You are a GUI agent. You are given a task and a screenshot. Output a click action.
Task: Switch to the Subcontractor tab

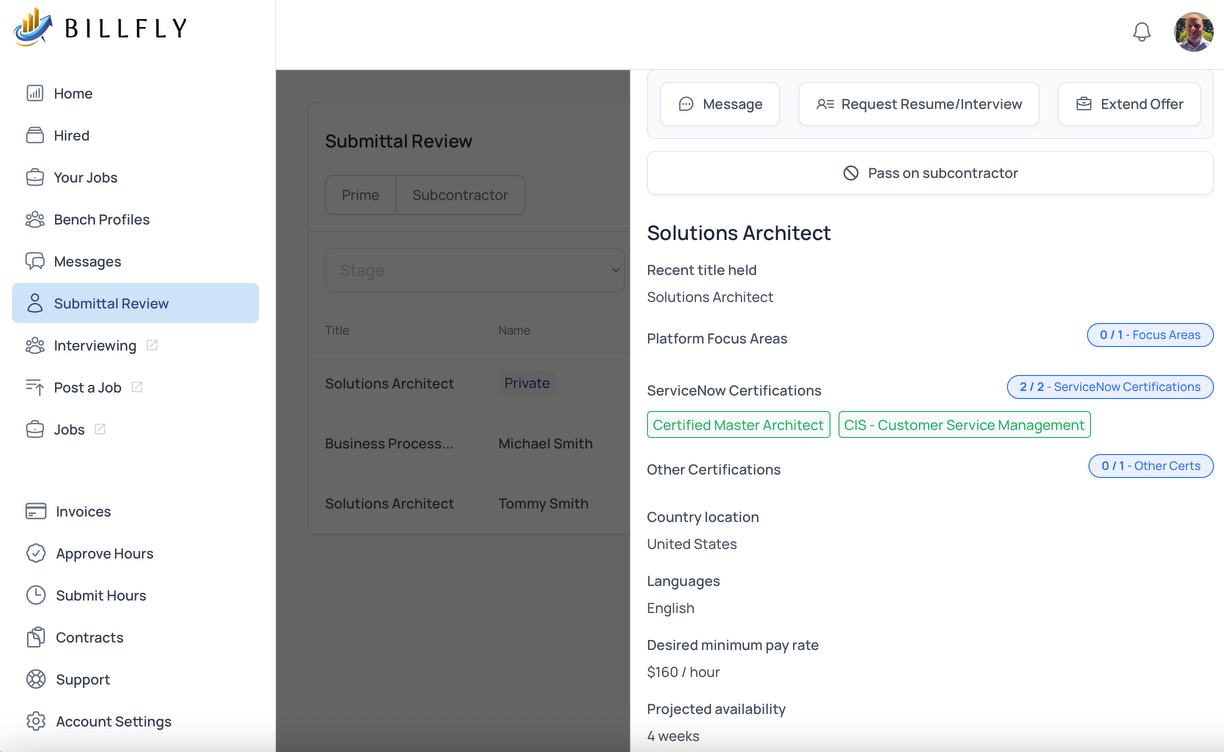(x=460, y=195)
